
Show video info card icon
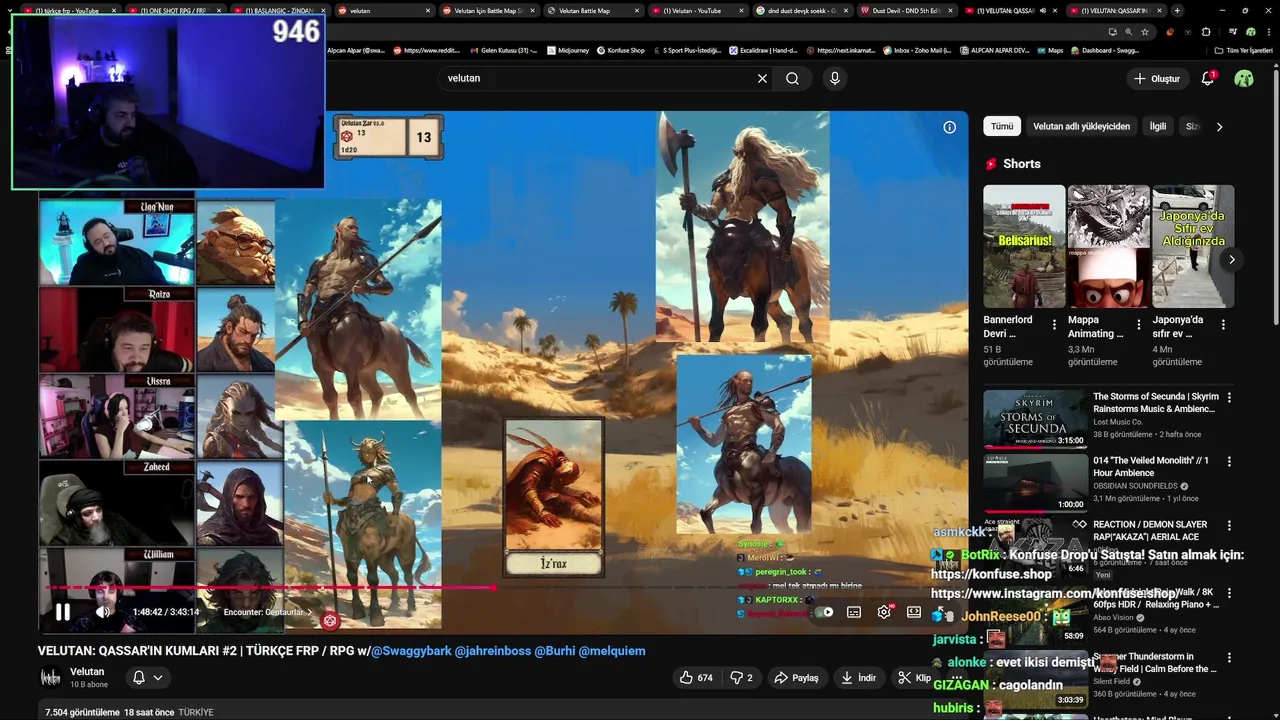[x=949, y=127]
